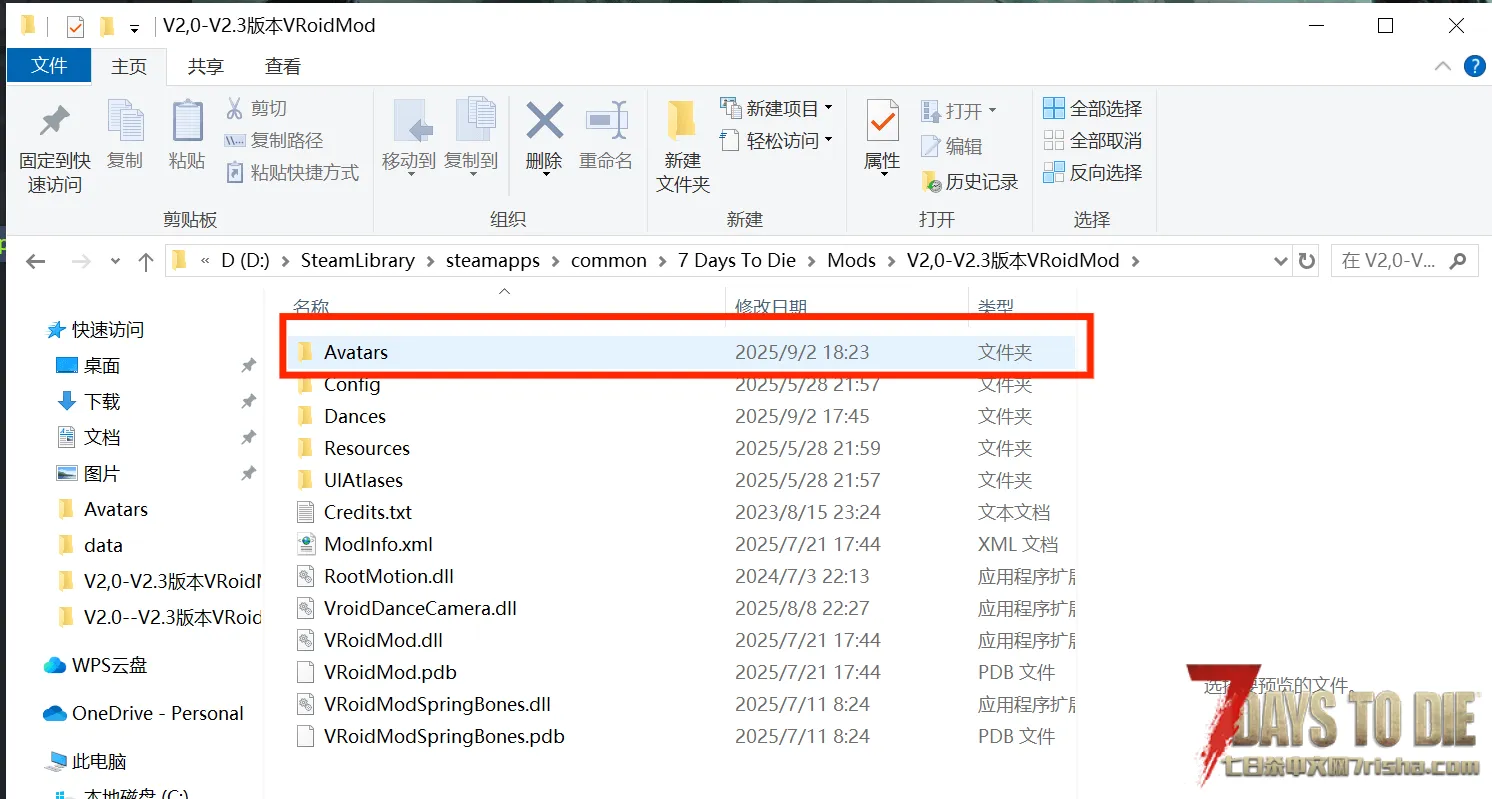Screen dimensions: 1492x799
Task: Open the customize quick access toolbar dropdown
Action: (134, 29)
